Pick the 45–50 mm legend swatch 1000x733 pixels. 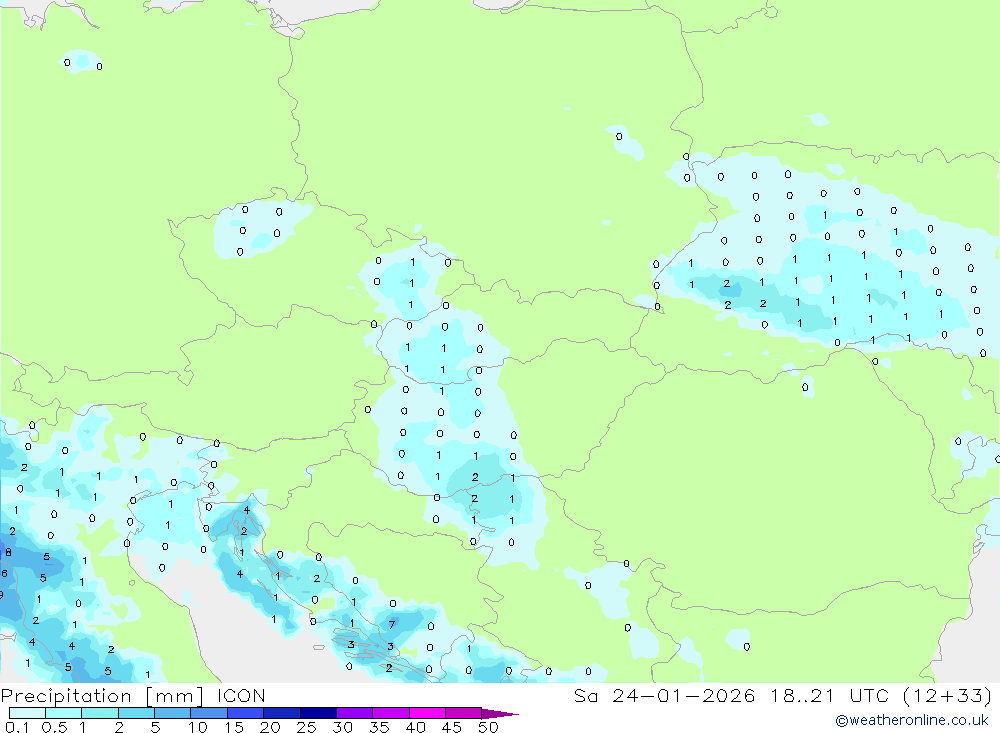[463, 713]
